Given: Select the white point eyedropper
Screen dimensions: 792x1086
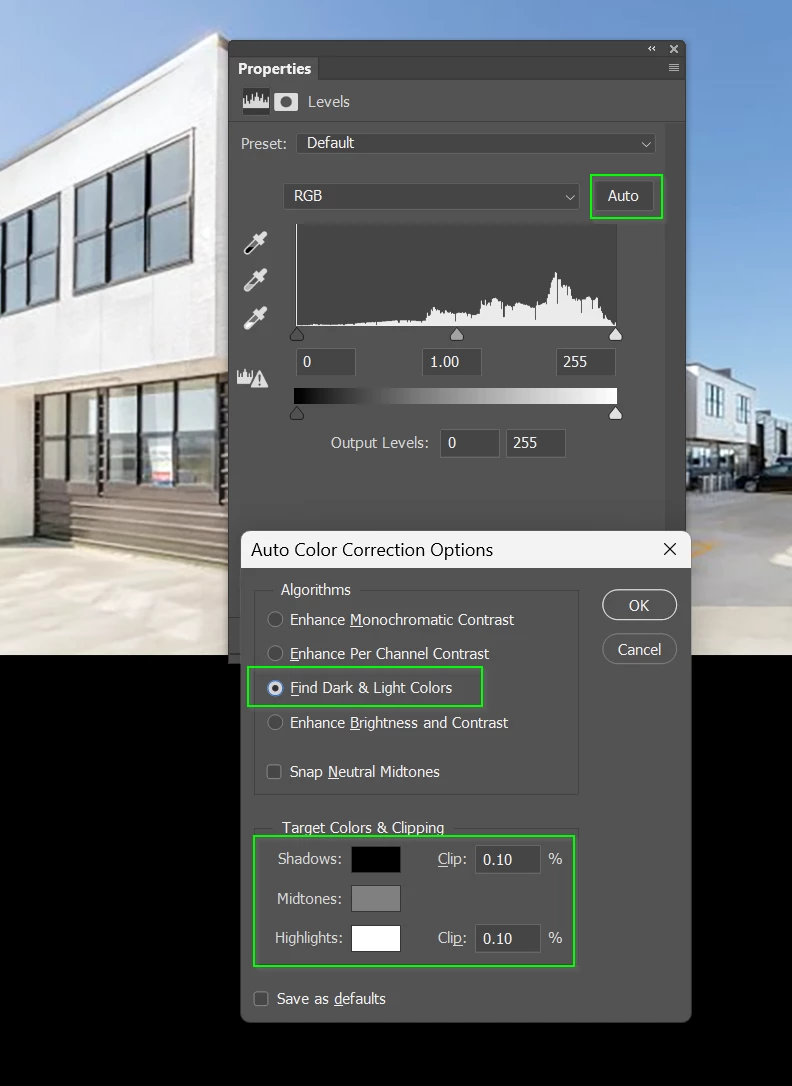Looking at the screenshot, I should tap(255, 319).
